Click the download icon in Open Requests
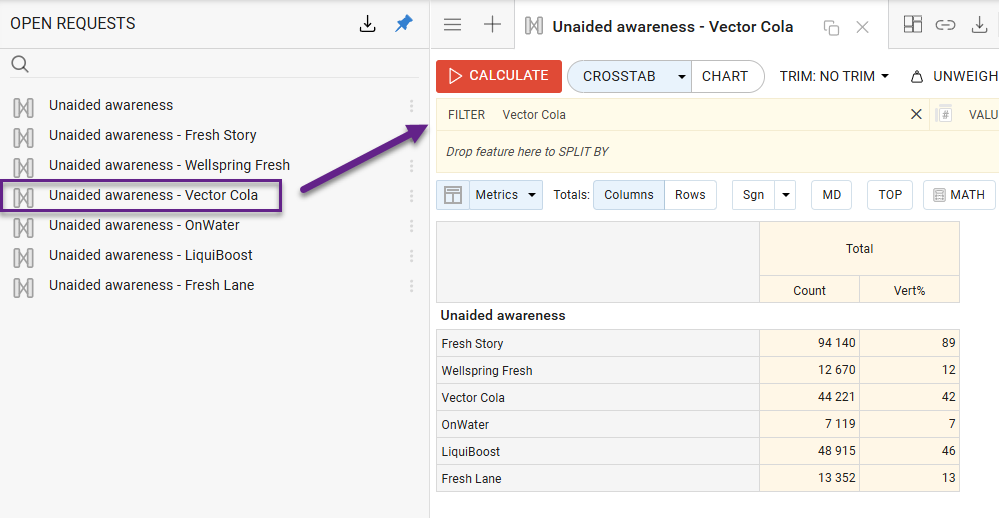Screen dimensions: 999x518 368,24
